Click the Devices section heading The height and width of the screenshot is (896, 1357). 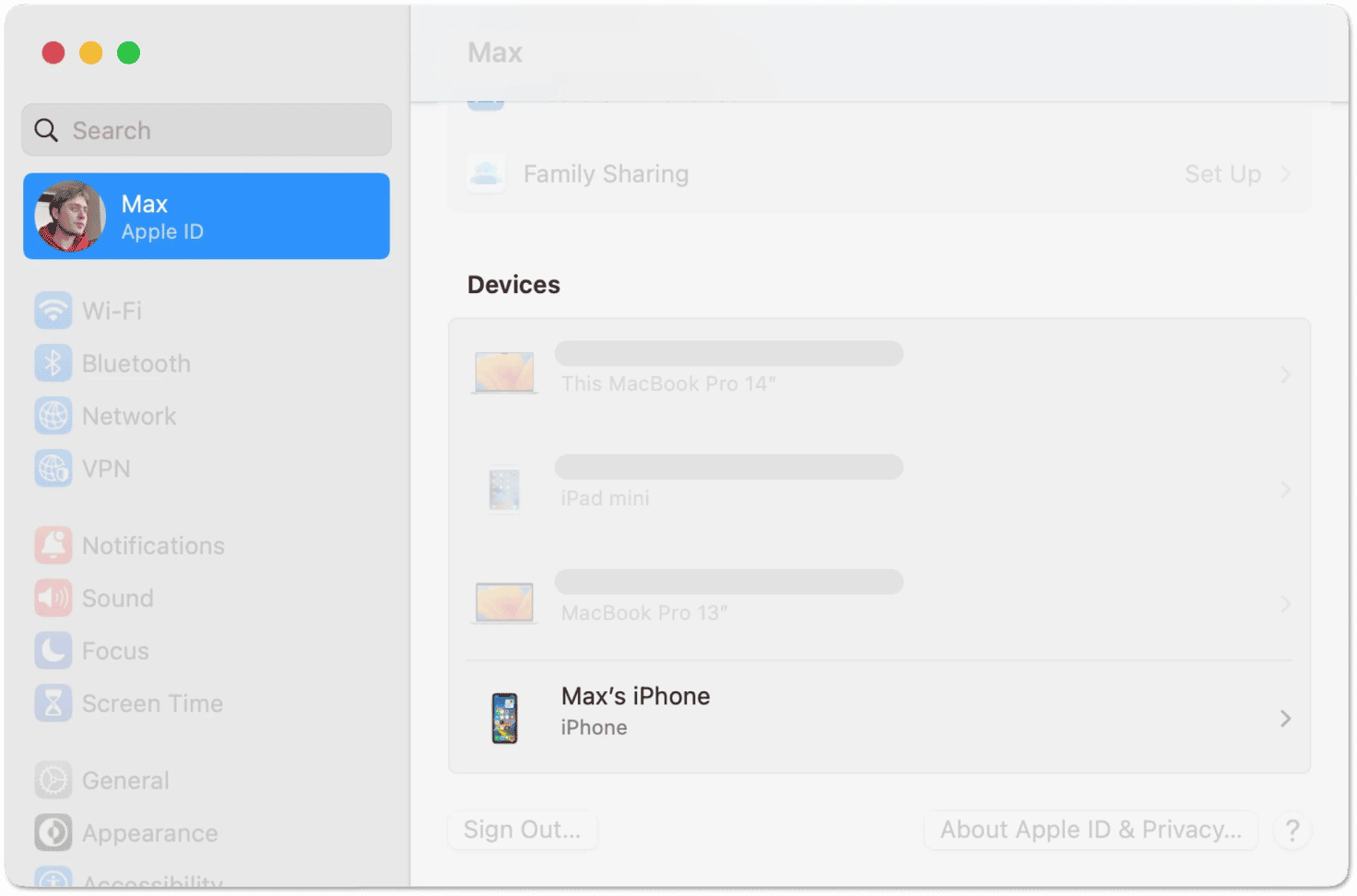513,285
